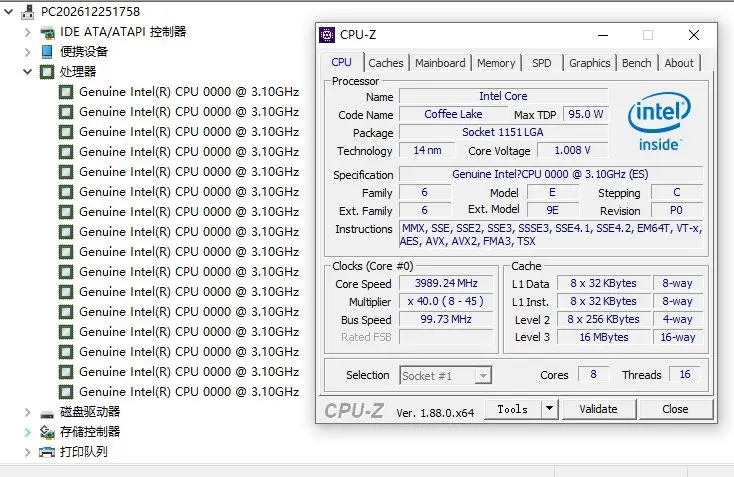This screenshot has height=477, width=734.
Task: Select the SPD tab
Action: tap(542, 63)
